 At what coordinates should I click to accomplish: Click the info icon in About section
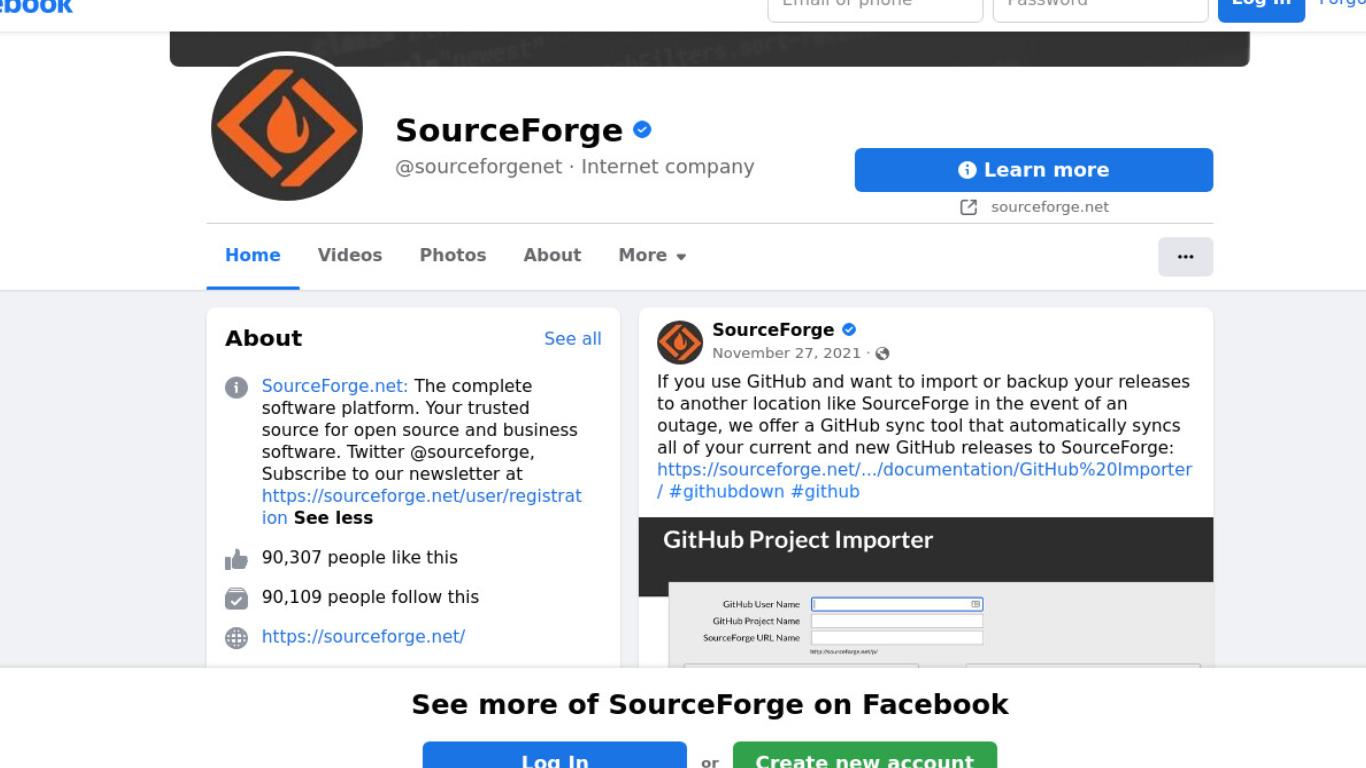click(236, 387)
